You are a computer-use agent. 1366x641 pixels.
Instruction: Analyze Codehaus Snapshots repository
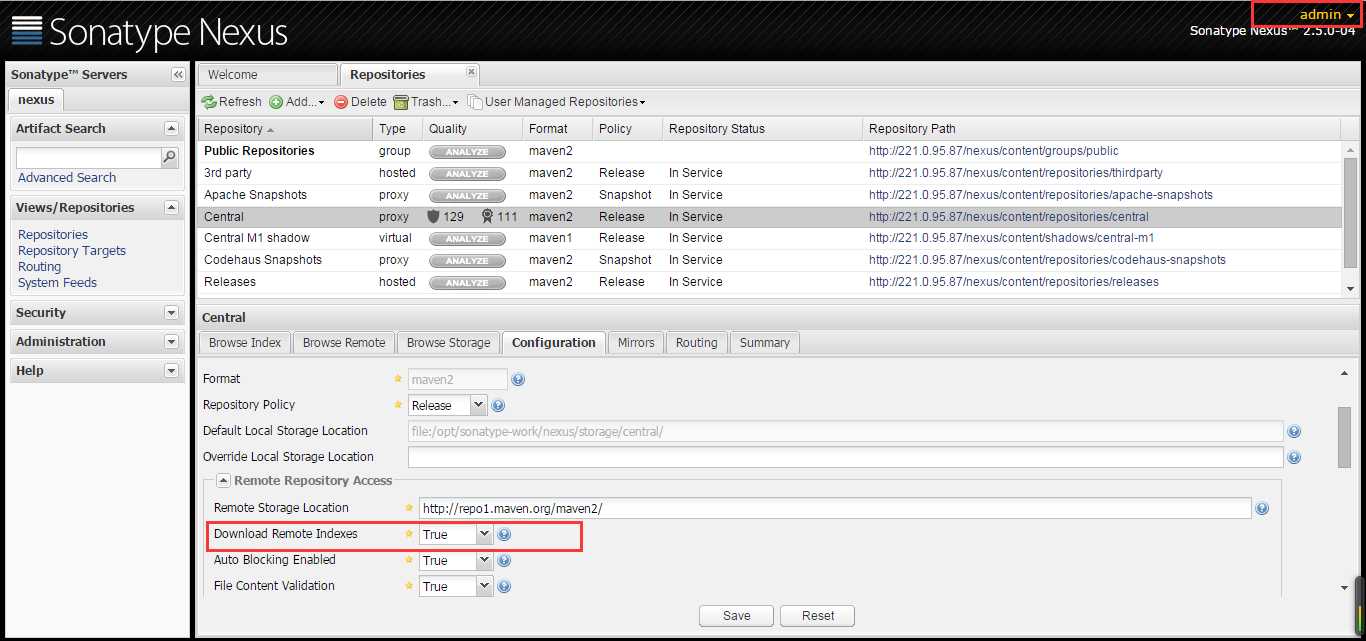click(x=467, y=261)
